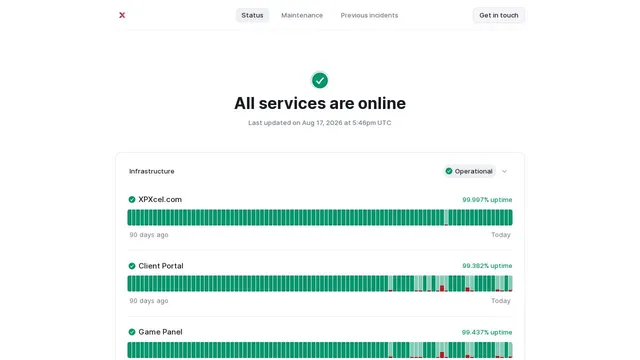Click the 99.997% uptime value

pyautogui.click(x=487, y=200)
